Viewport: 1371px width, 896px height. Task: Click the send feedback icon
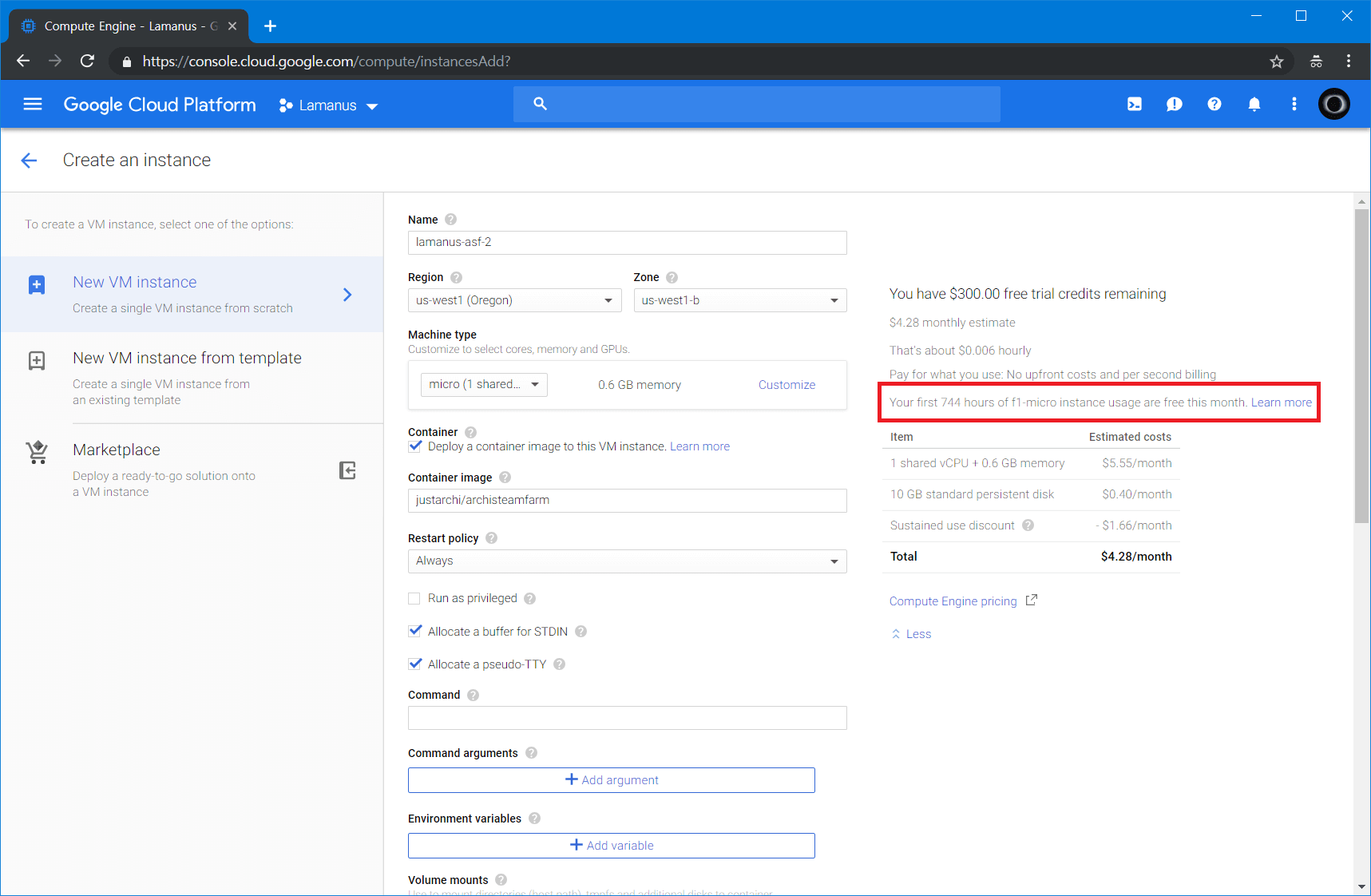tap(1174, 105)
